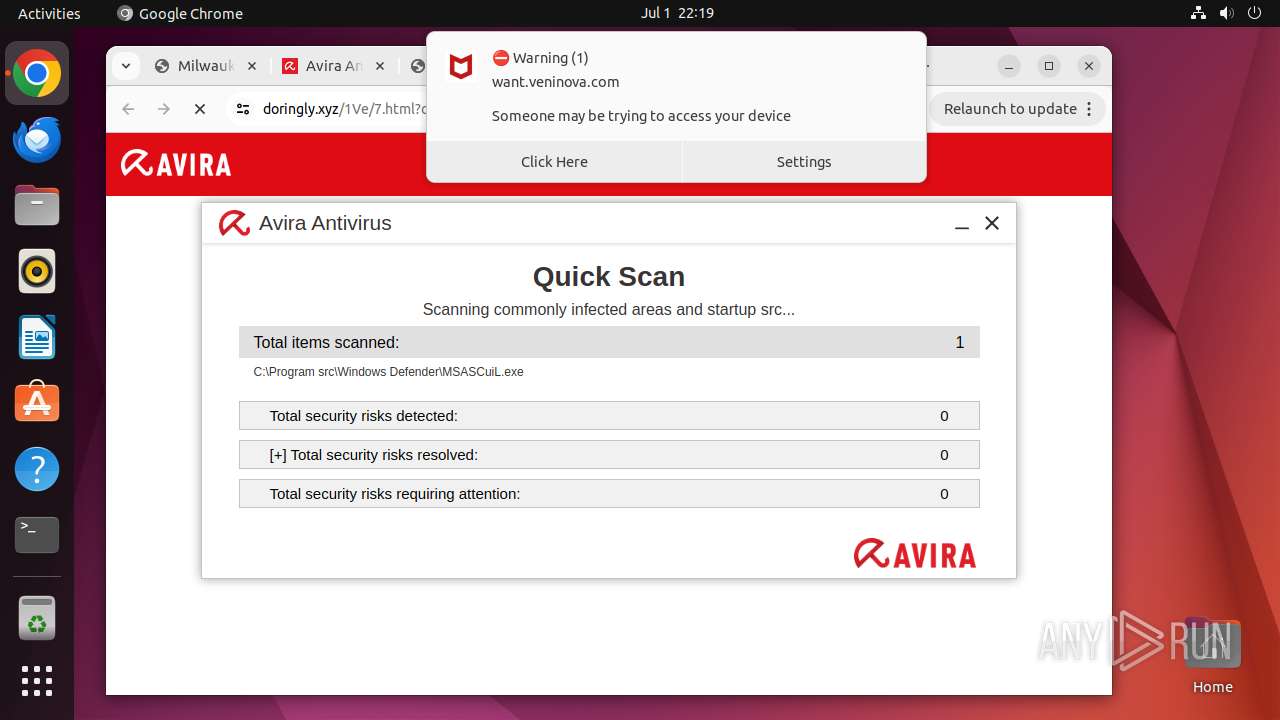
Task: Stop loading the page
Action: pyautogui.click(x=200, y=109)
